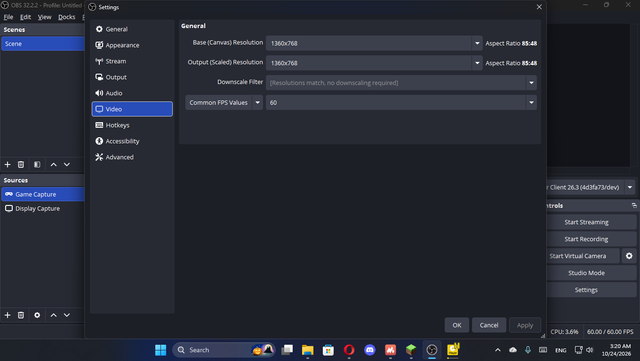The width and height of the screenshot is (640, 361).
Task: Open the Docks menu in OBS
Action: pyautogui.click(x=67, y=17)
